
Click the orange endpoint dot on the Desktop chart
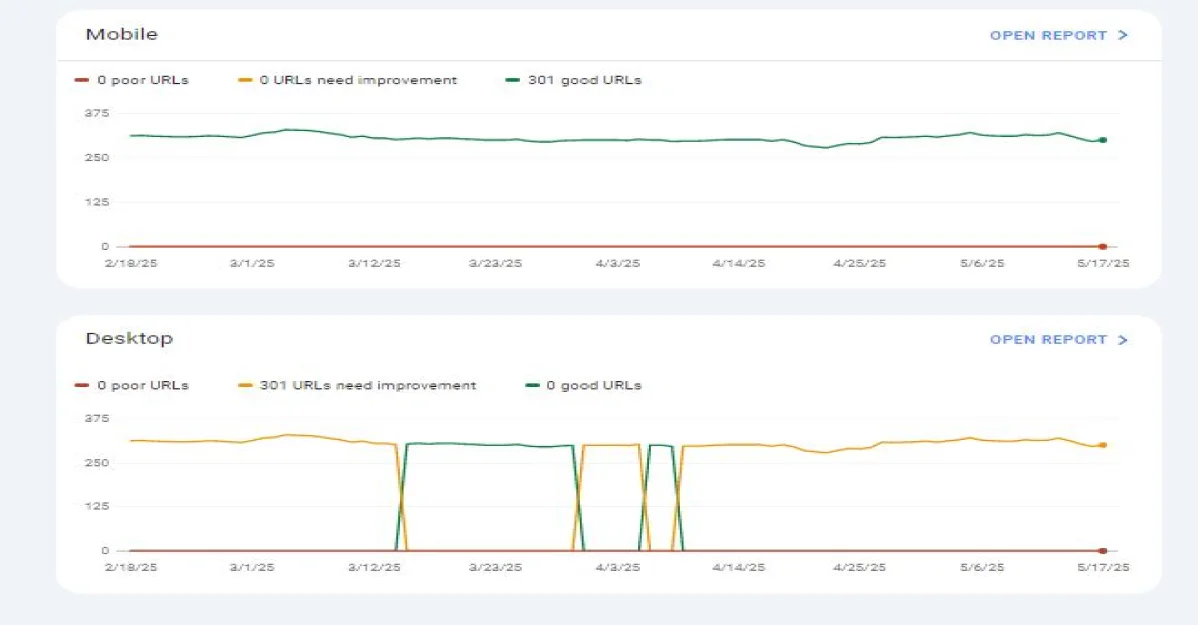[1102, 445]
